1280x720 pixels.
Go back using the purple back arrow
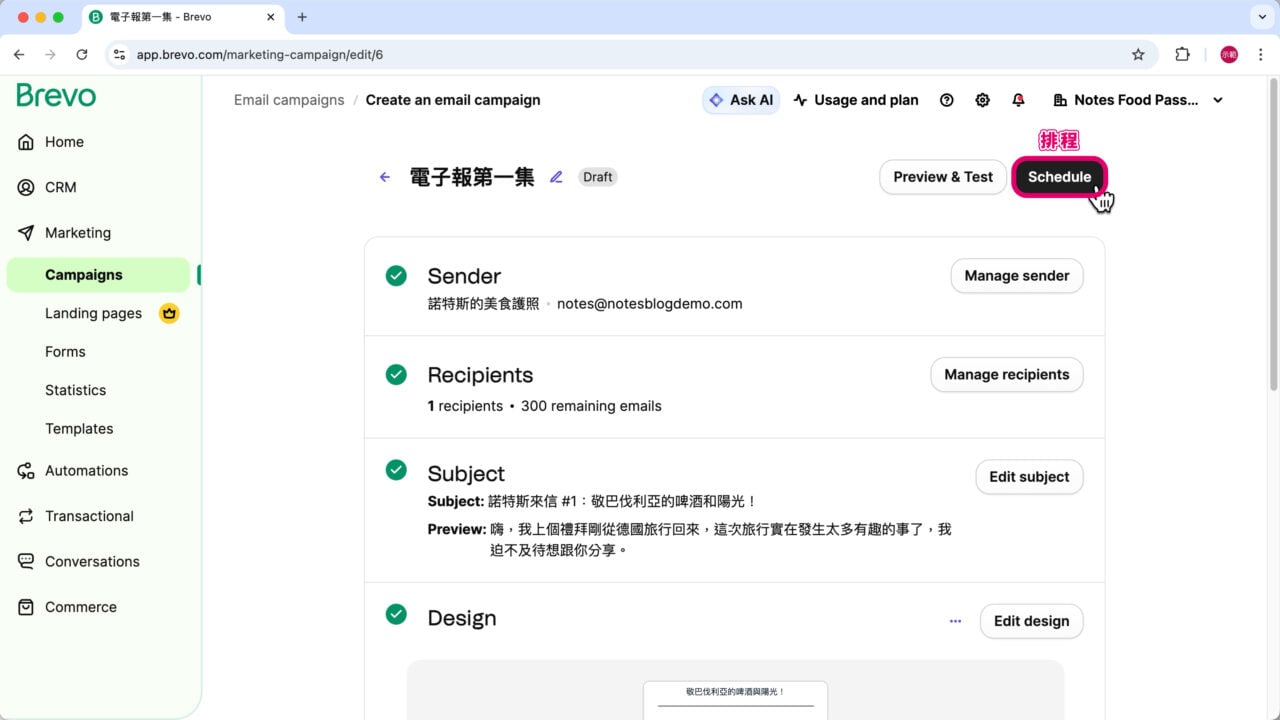point(384,176)
